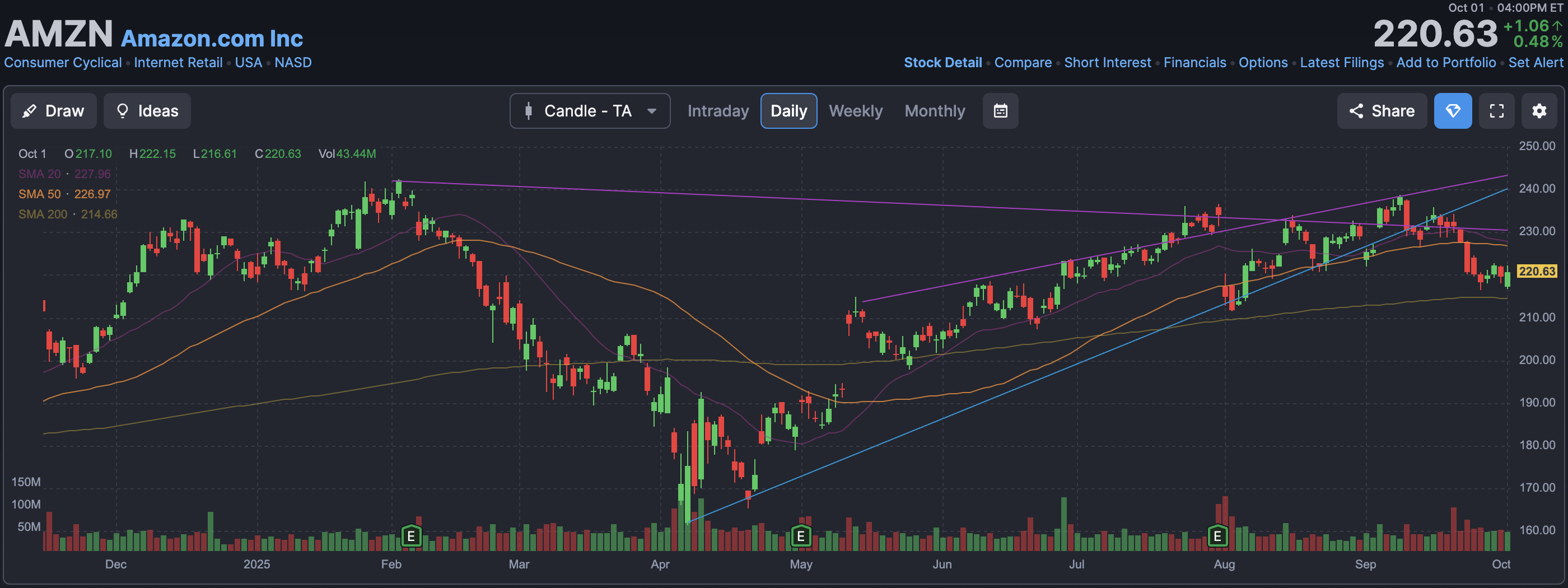The height and width of the screenshot is (588, 1568).
Task: Open the Draw tool
Action: coord(54,111)
